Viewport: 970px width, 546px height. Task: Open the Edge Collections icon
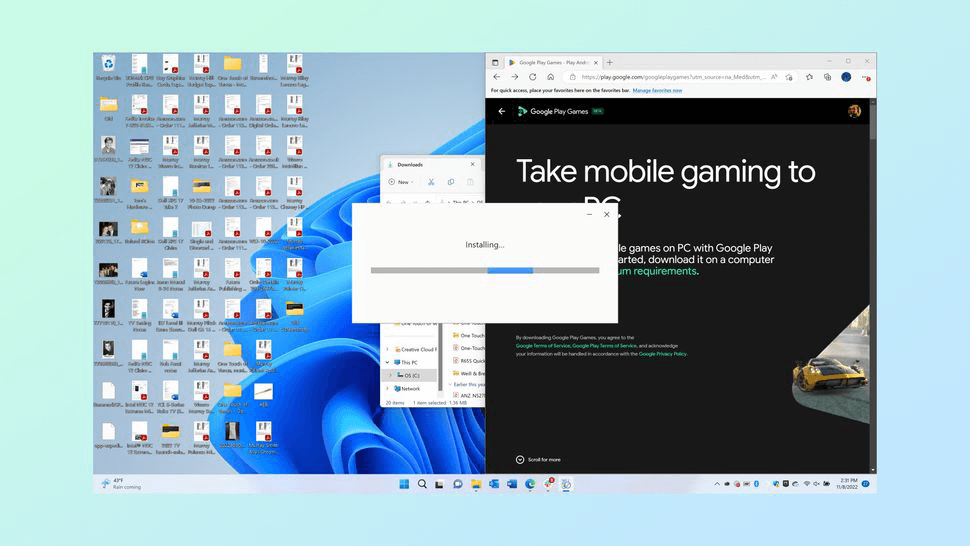pos(827,77)
